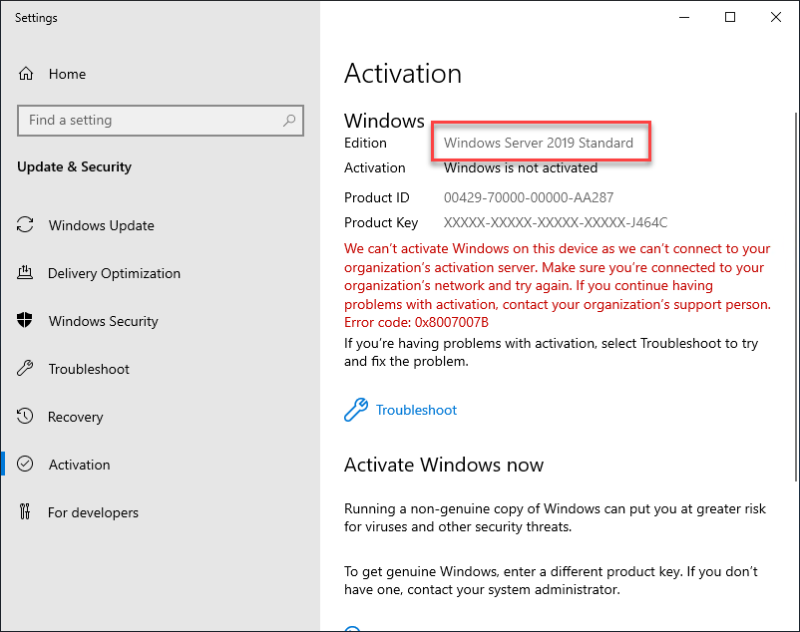Click the Troubleshoot wrench icon in sidebar
Image resolution: width=800 pixels, height=632 pixels.
(x=25, y=368)
